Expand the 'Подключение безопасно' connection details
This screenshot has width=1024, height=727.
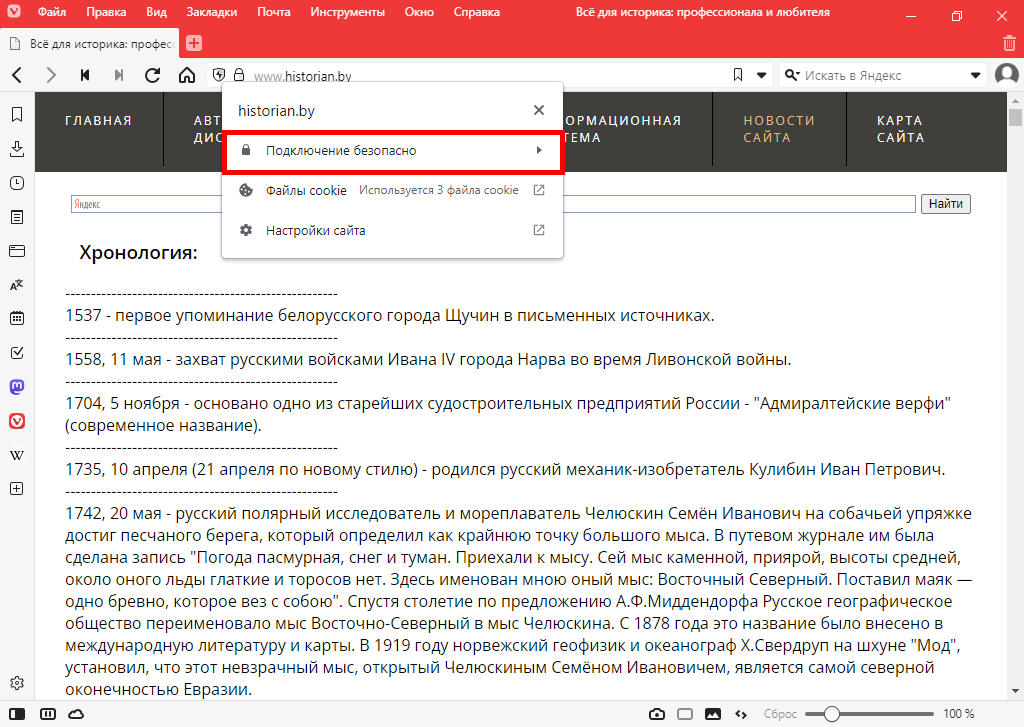tap(393, 151)
